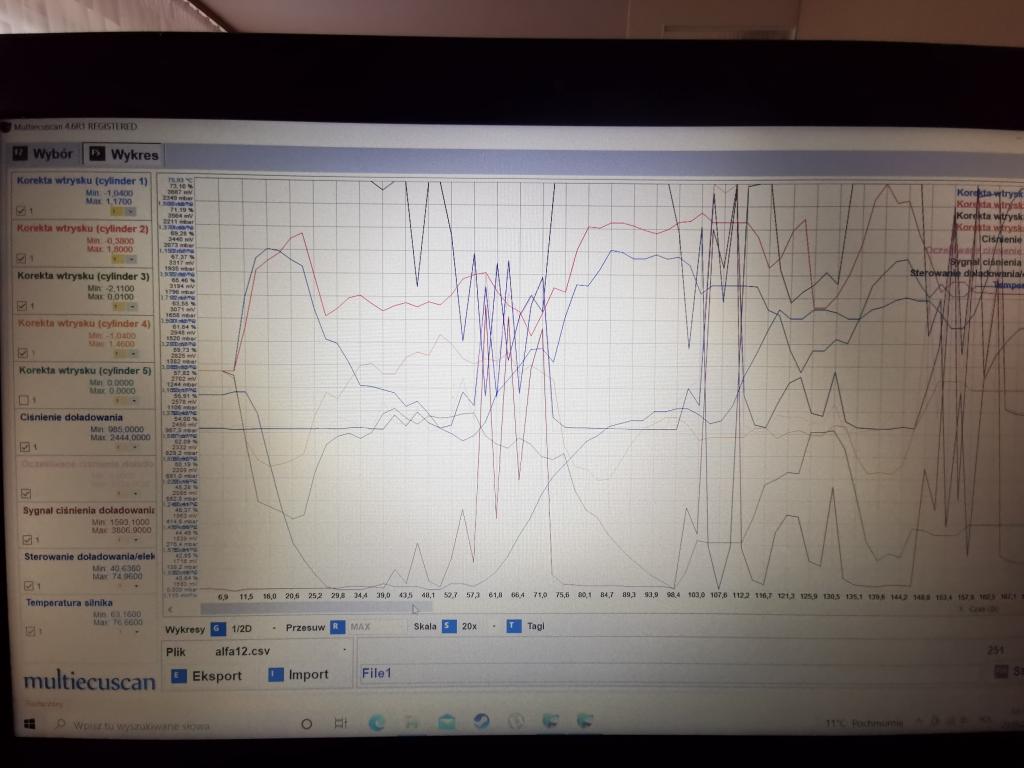Launch Microsoft Edge from taskbar
This screenshot has height=768, width=1024.
click(x=377, y=722)
